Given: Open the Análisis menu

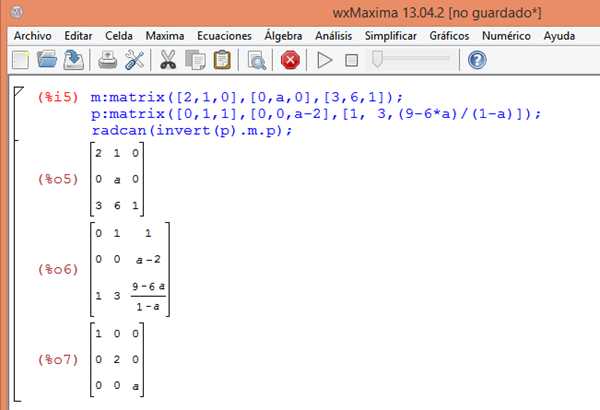Looking at the screenshot, I should click(x=333, y=36).
